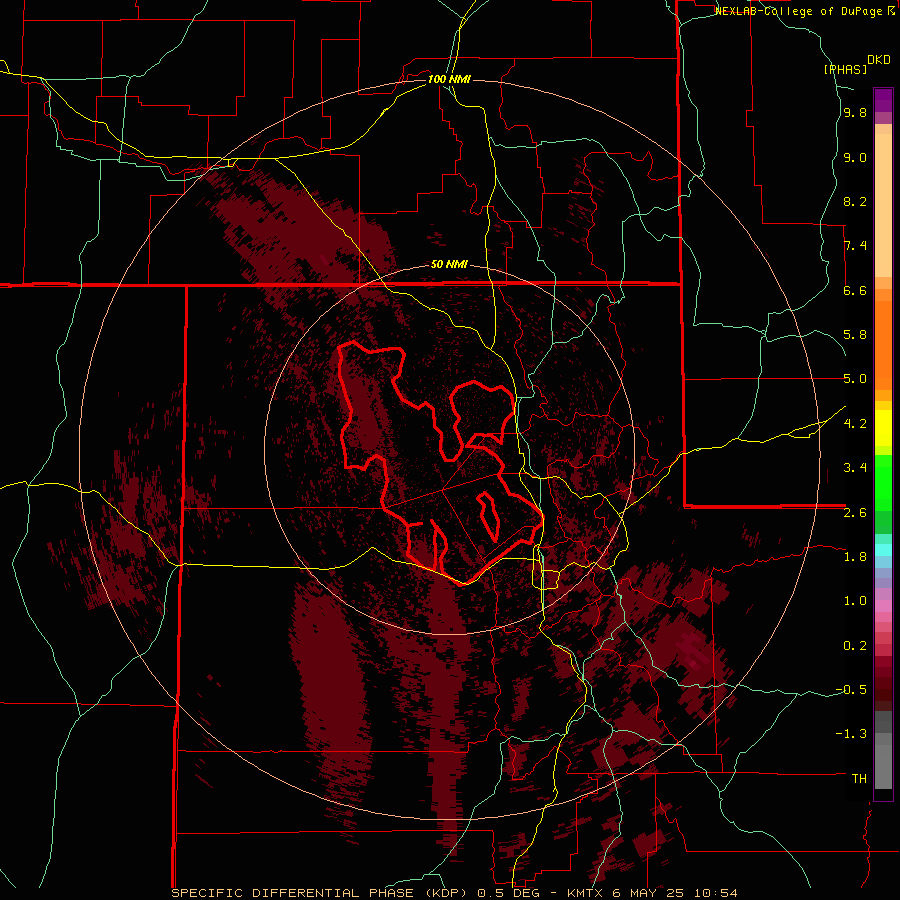Click the 6.6 scale value
The height and width of the screenshot is (900, 900).
tap(855, 291)
